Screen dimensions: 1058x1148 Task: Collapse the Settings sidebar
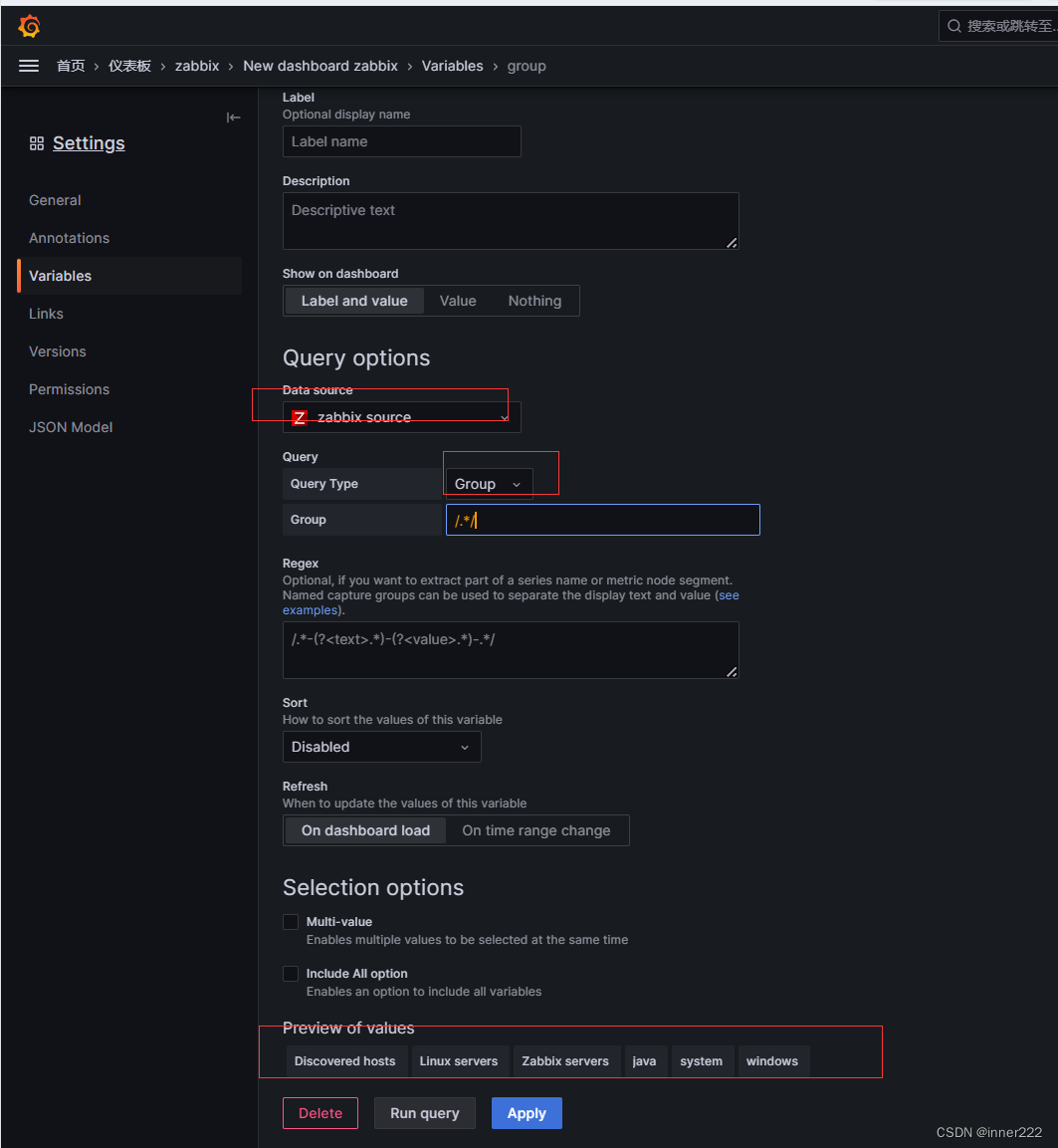[x=233, y=117]
